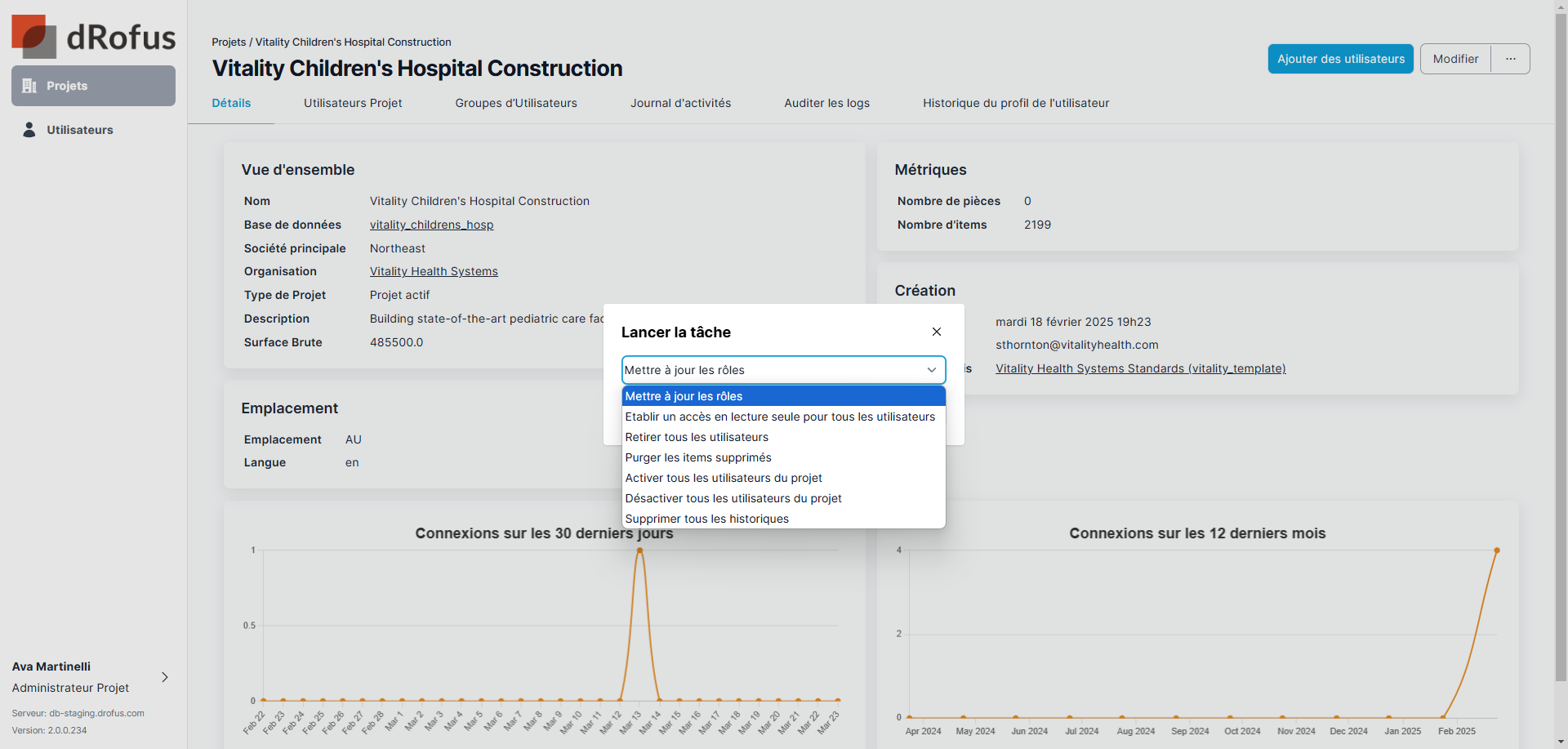This screenshot has height=749, width=1568.
Task: Switch to the Utilisateurs Projet tab
Action: click(x=353, y=103)
